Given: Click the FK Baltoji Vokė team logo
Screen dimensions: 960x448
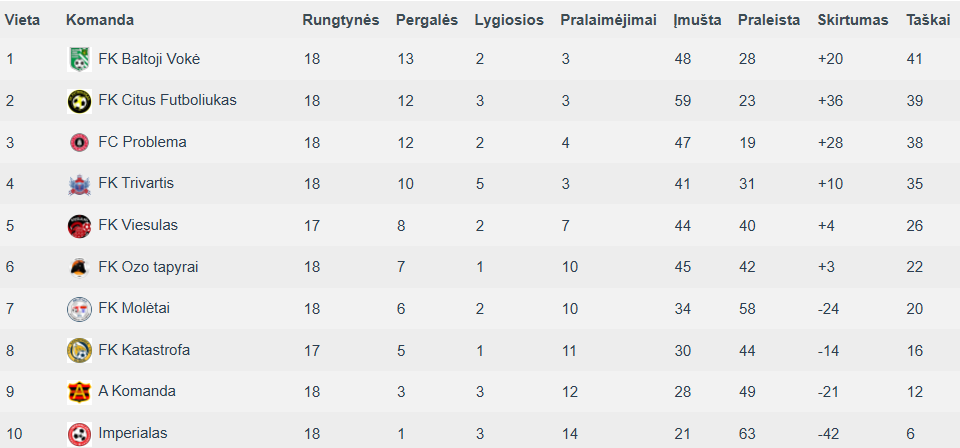Looking at the screenshot, I should pos(79,59).
